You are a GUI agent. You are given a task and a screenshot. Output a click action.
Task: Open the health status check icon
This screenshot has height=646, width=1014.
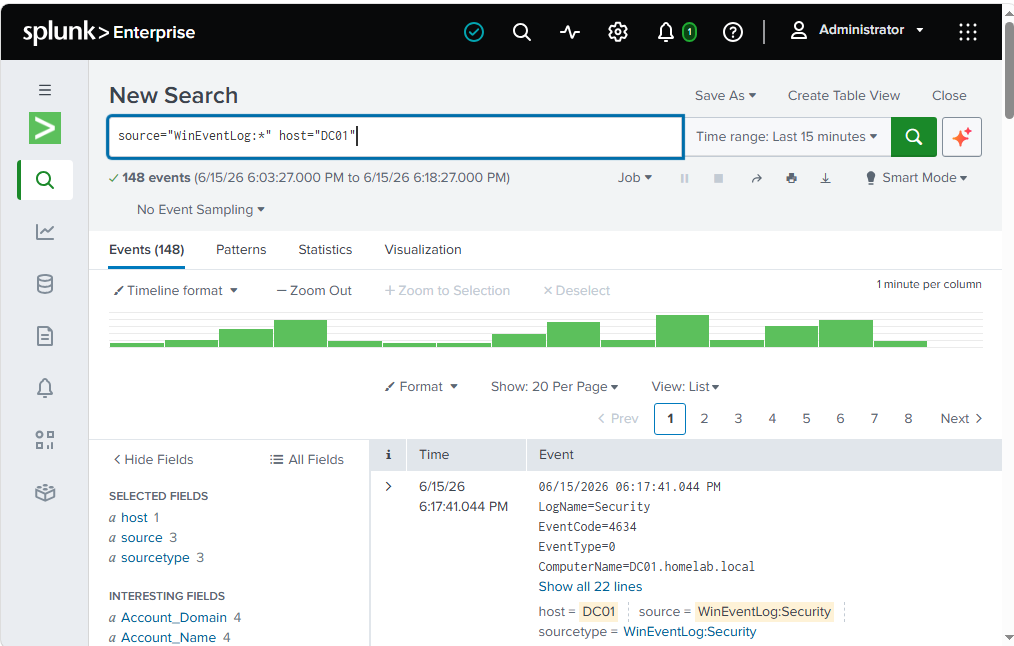[x=474, y=32]
